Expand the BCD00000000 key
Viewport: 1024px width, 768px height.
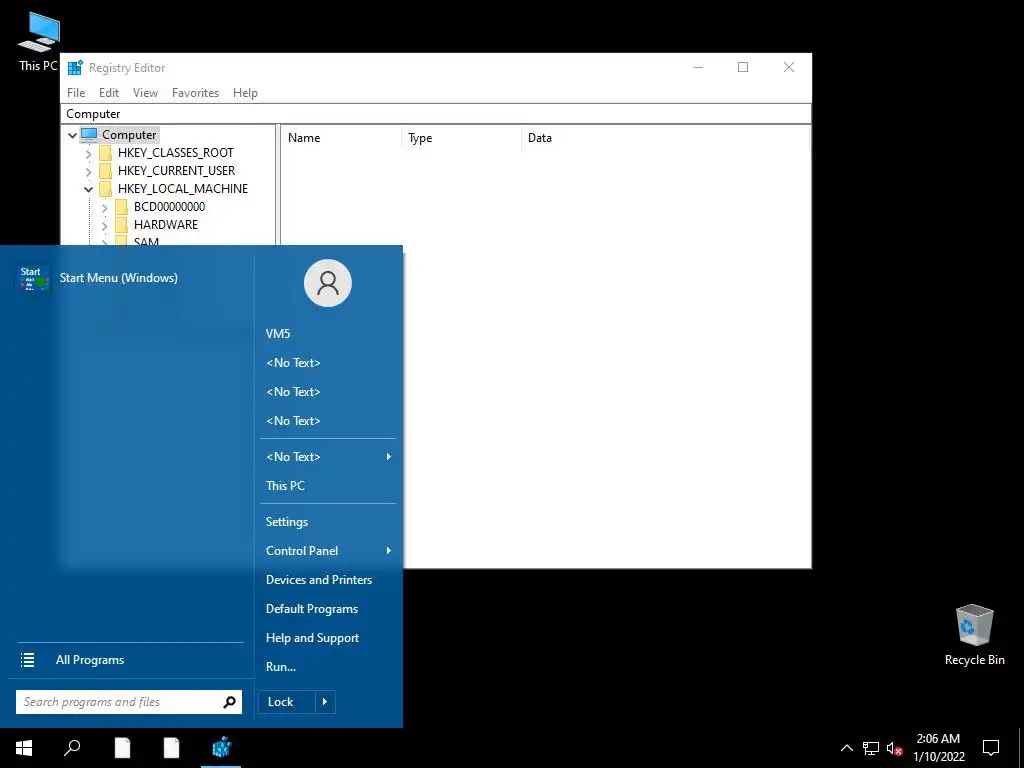[x=104, y=208]
